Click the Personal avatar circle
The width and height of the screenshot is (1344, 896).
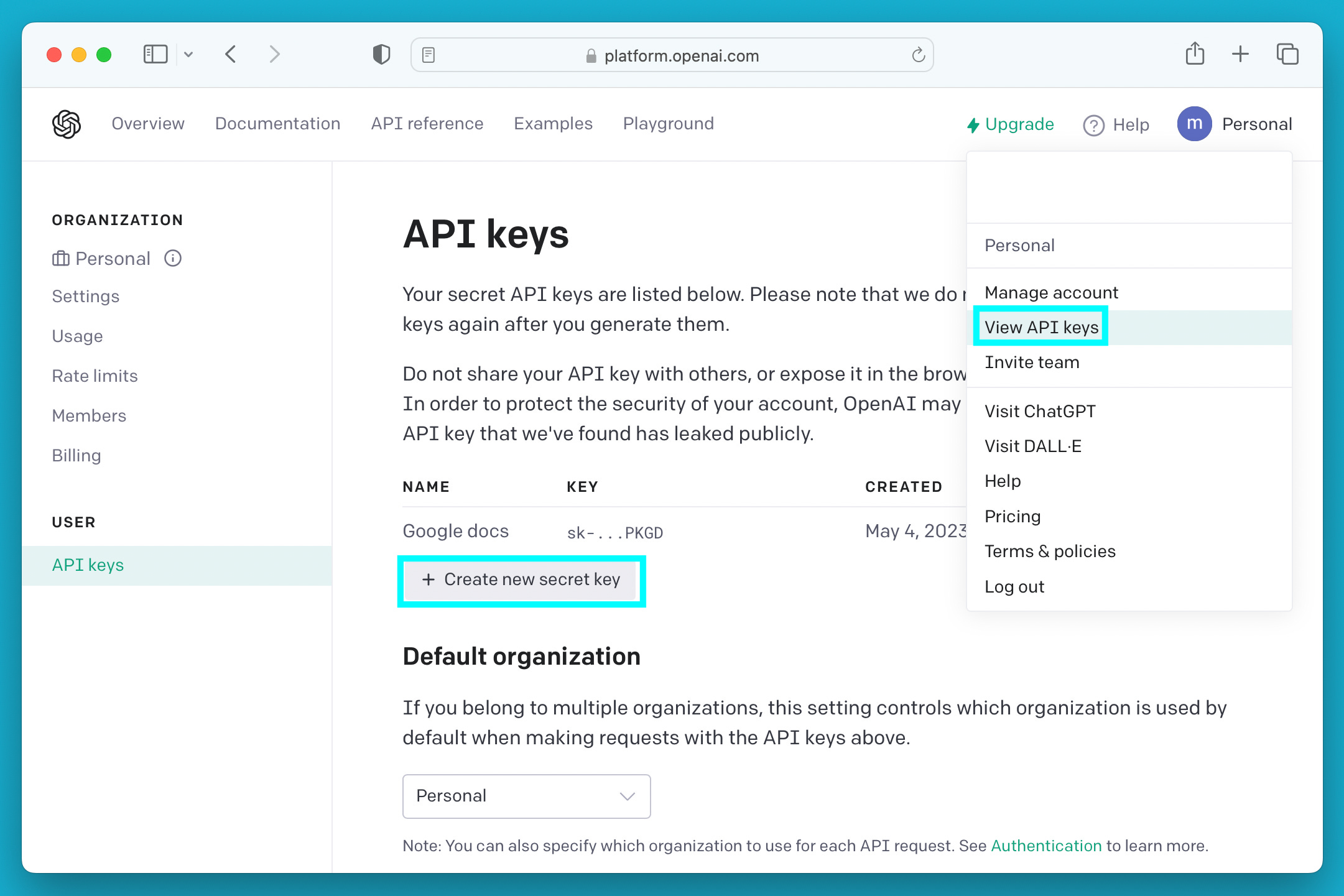1194,124
